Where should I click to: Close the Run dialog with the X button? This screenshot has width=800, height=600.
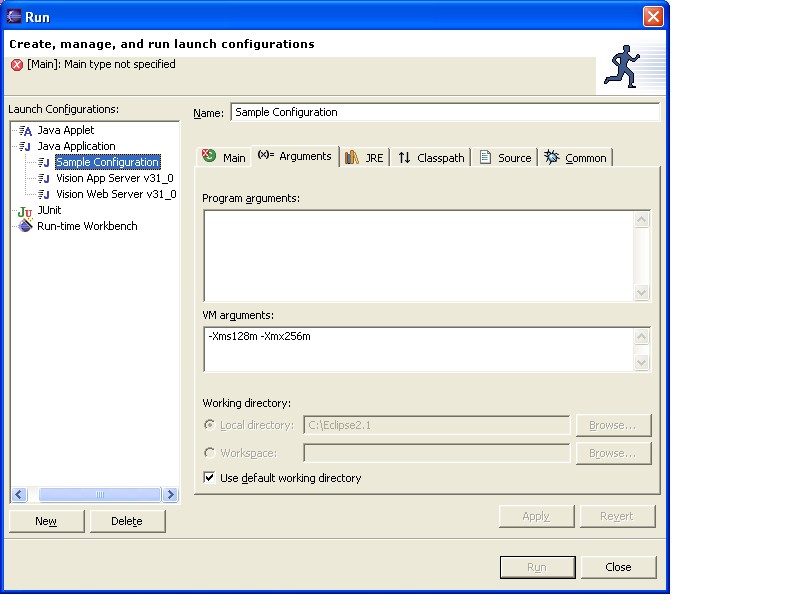point(654,16)
